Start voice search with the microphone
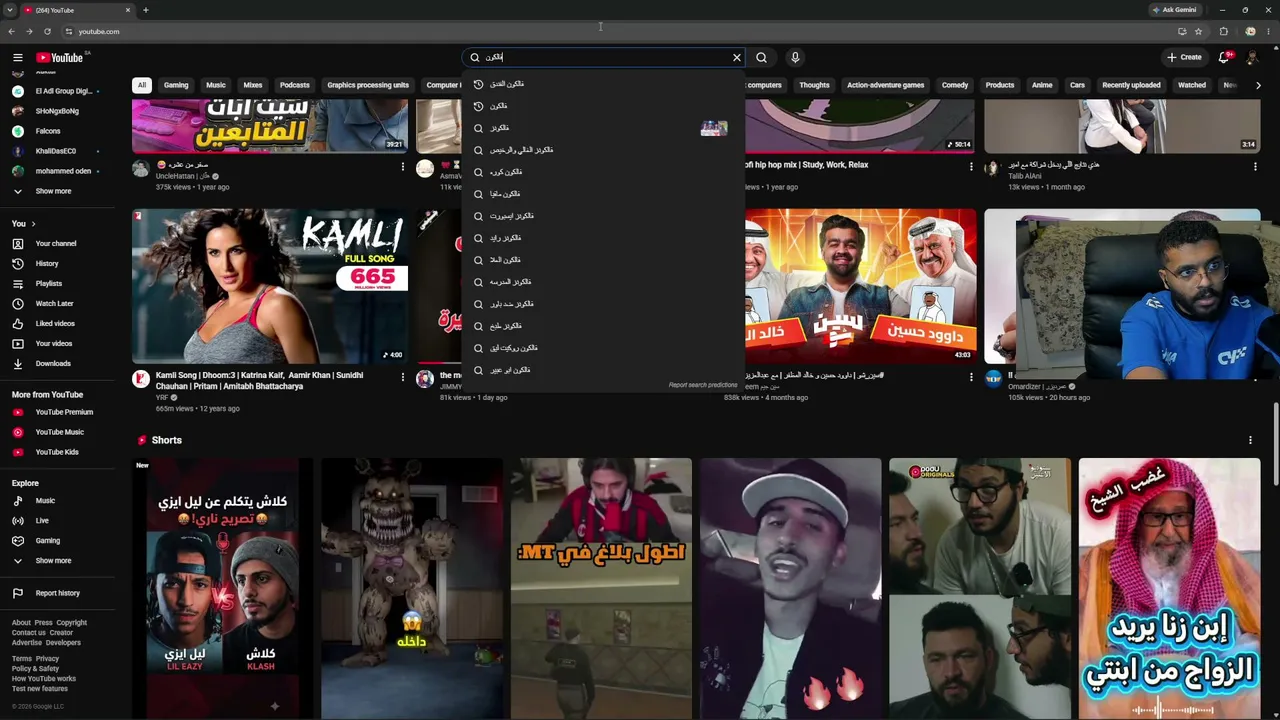The image size is (1280, 720). [x=795, y=58]
